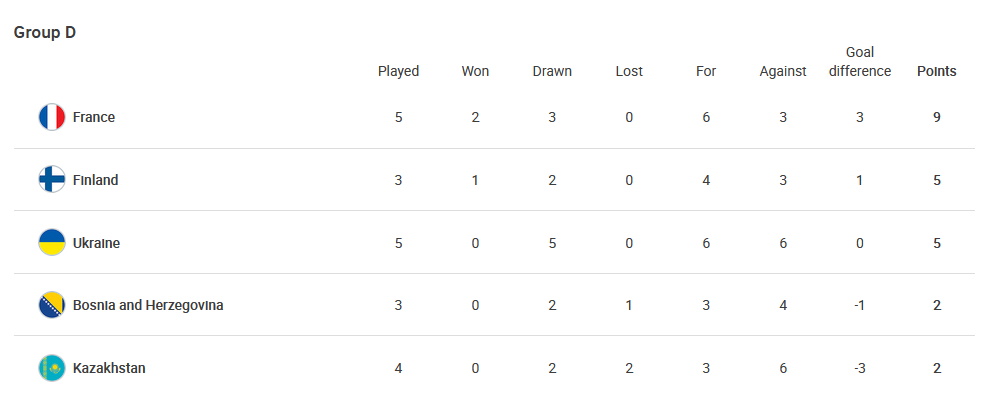This screenshot has height=403, width=997.
Task: Click the Bosnia and Herzegovina flag icon
Action: point(52,305)
